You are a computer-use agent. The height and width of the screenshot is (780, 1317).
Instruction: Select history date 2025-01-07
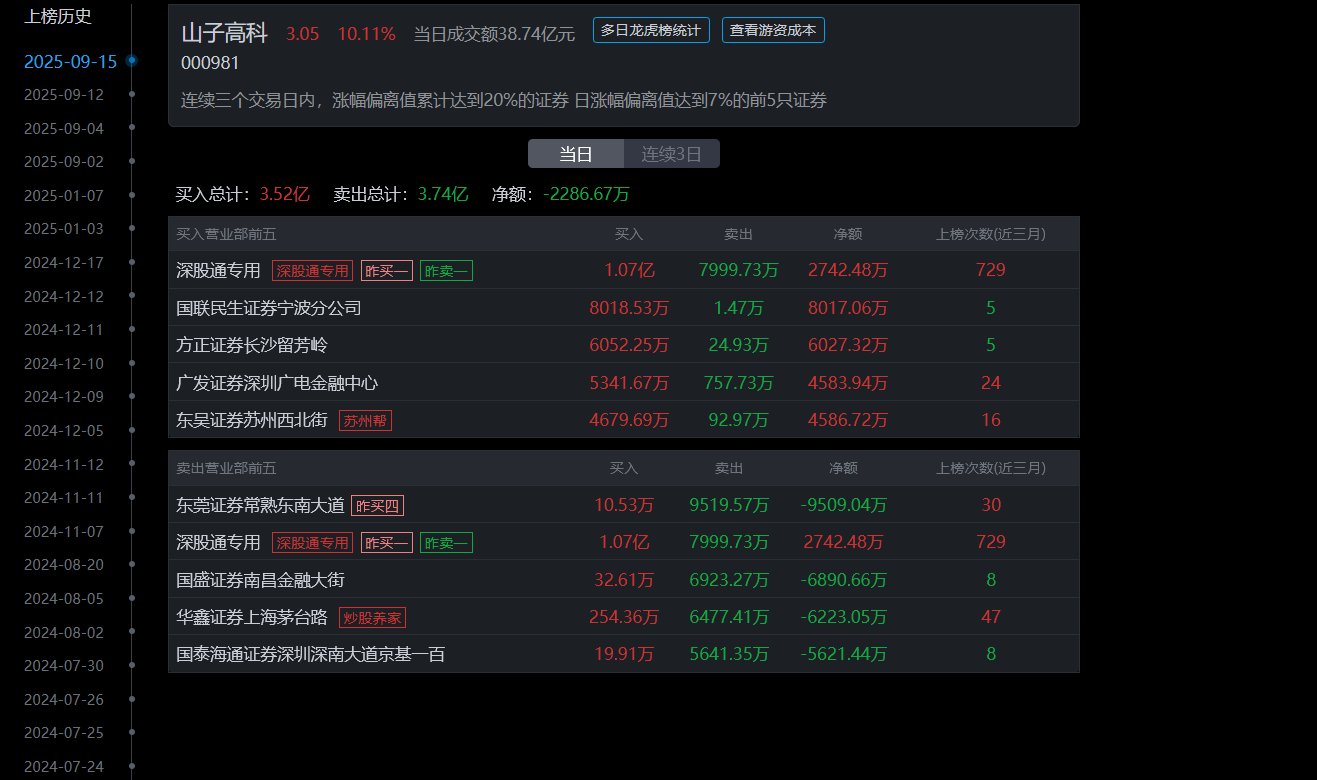click(64, 195)
